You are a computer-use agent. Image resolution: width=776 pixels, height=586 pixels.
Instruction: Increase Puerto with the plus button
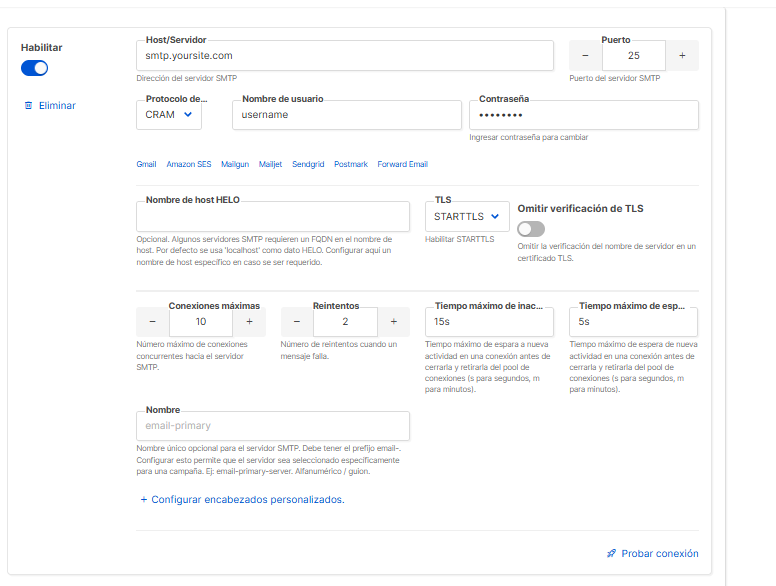(682, 56)
